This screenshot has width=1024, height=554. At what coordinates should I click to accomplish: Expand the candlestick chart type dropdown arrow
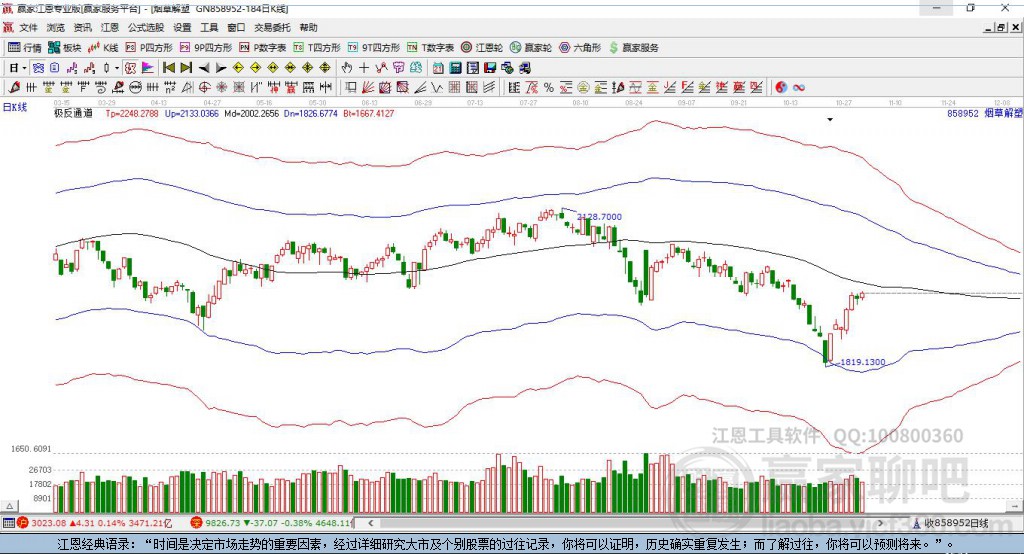(117, 68)
